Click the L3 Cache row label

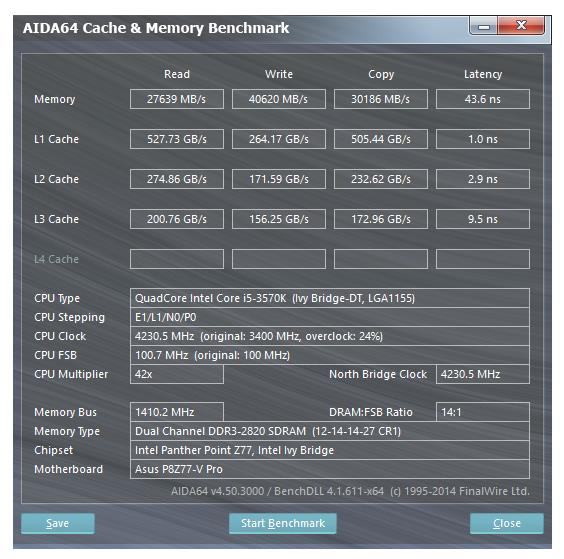click(x=56, y=219)
